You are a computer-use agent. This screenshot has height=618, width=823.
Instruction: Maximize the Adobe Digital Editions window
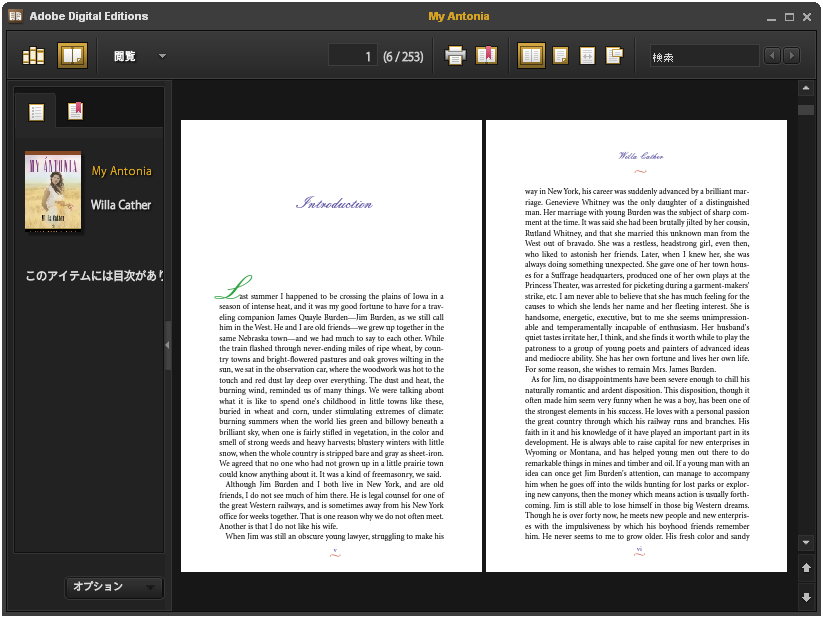789,17
